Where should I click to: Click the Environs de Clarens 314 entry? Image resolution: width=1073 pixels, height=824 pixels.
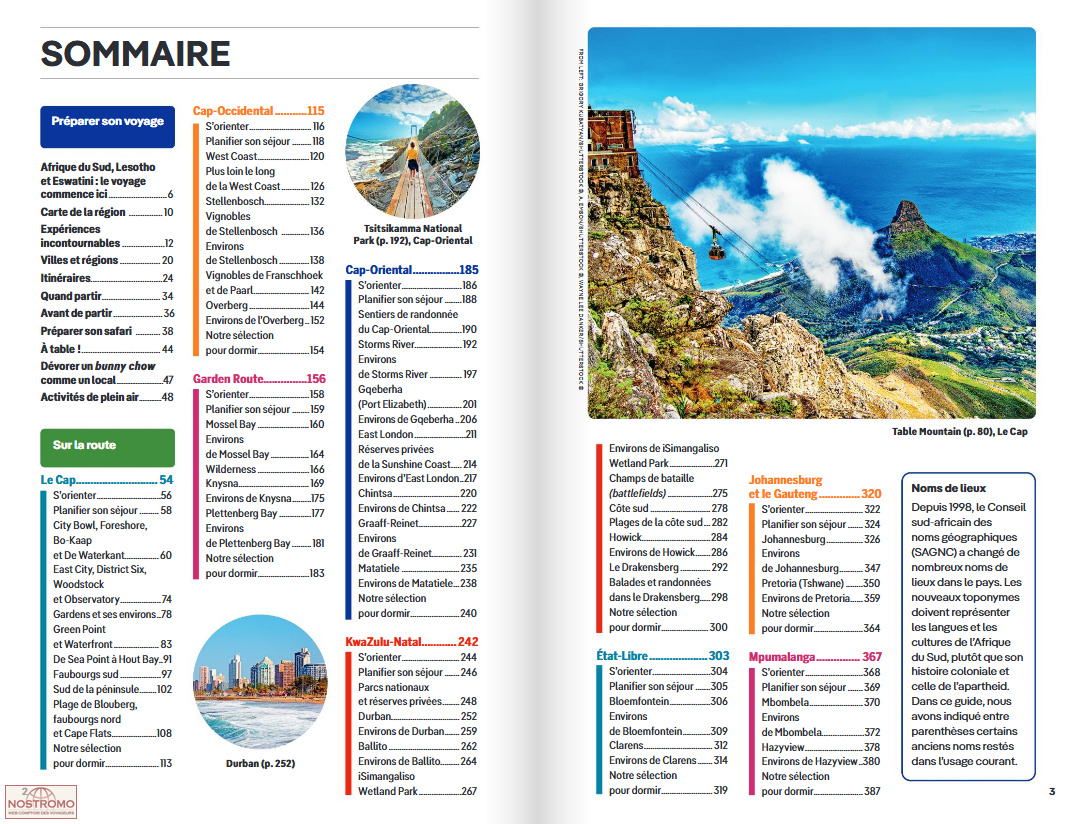(669, 760)
